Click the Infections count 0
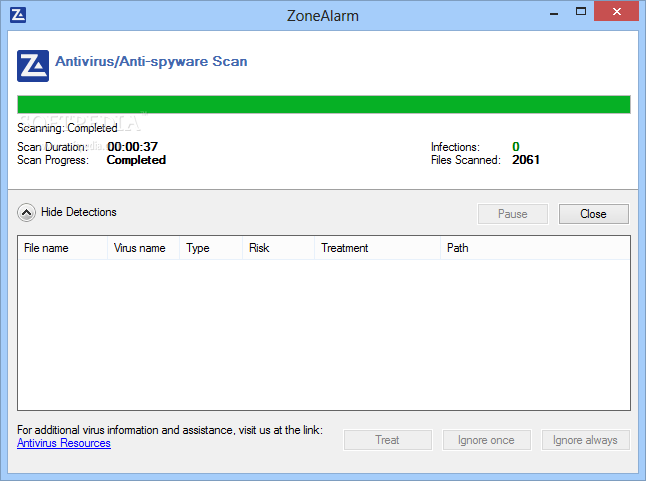Screen dimensions: 646x481 516,147
